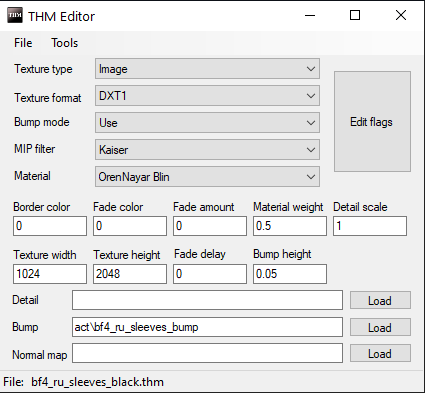Click the Material label beside its dropdown
The height and width of the screenshot is (393, 425).
[x=32, y=176]
